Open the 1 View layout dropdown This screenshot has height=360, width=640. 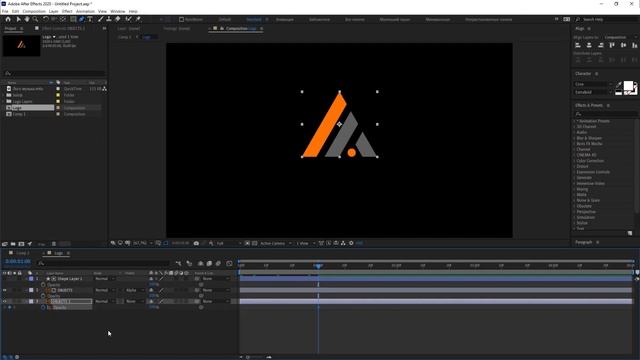pyautogui.click(x=306, y=243)
